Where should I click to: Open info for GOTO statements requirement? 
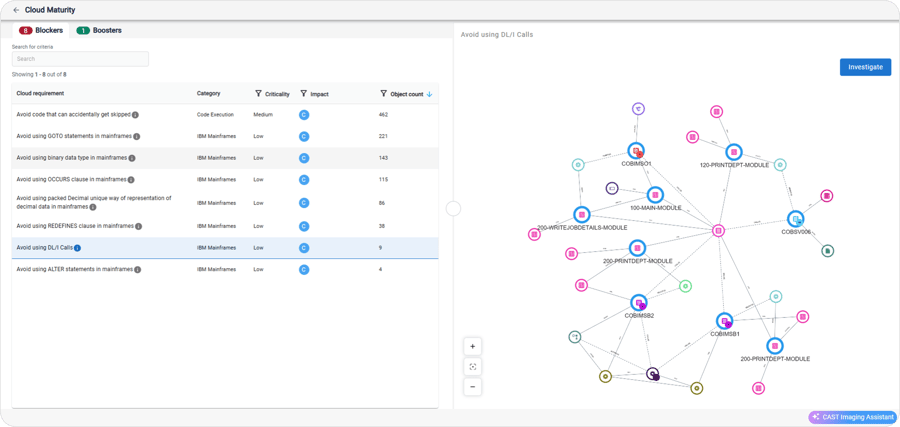137,136
